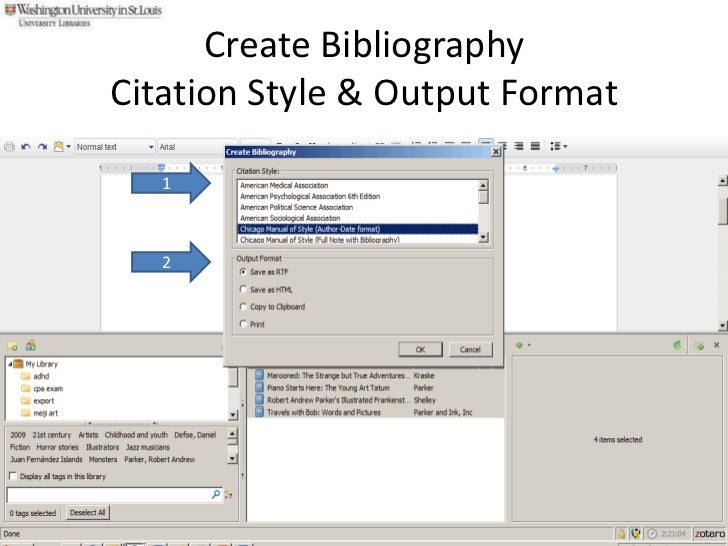Click the redo arrow icon
Screen dimensions: 728x546
click(42, 147)
